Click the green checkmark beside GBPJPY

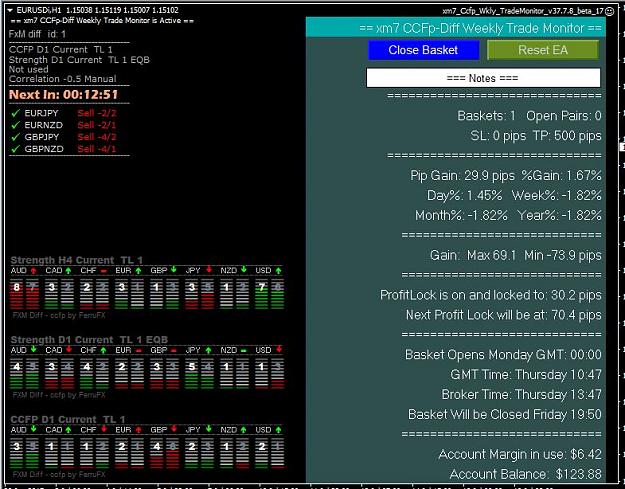coord(16,137)
